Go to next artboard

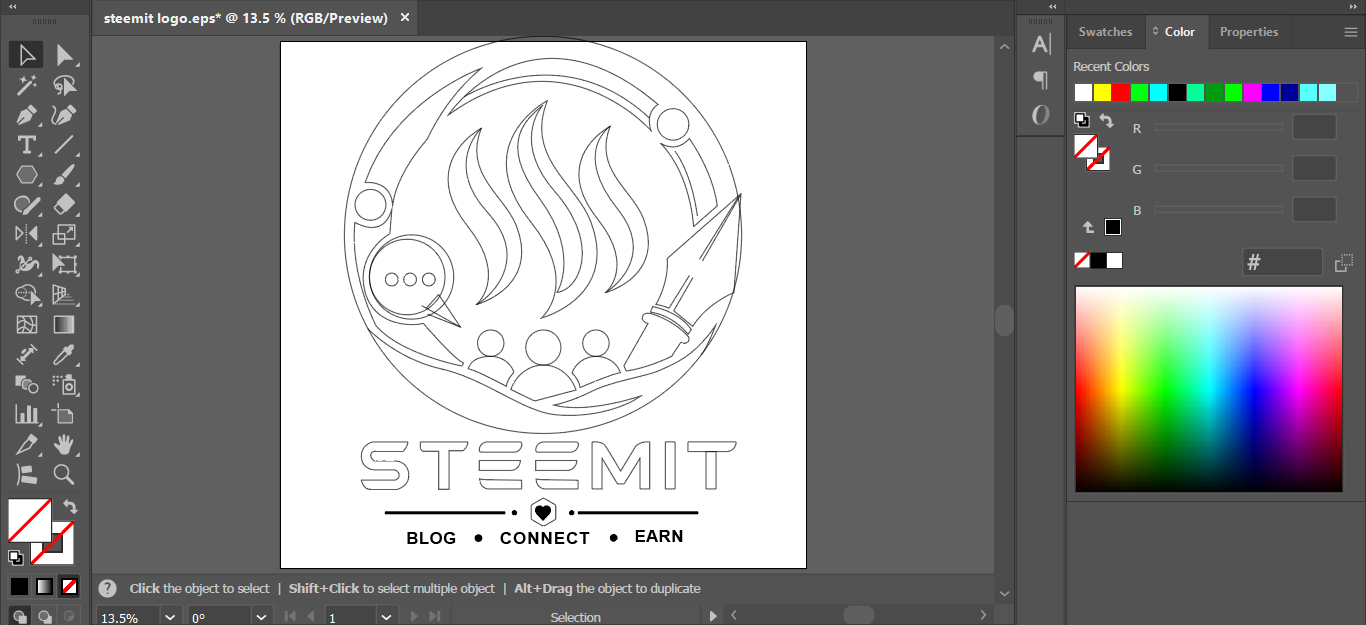413,617
